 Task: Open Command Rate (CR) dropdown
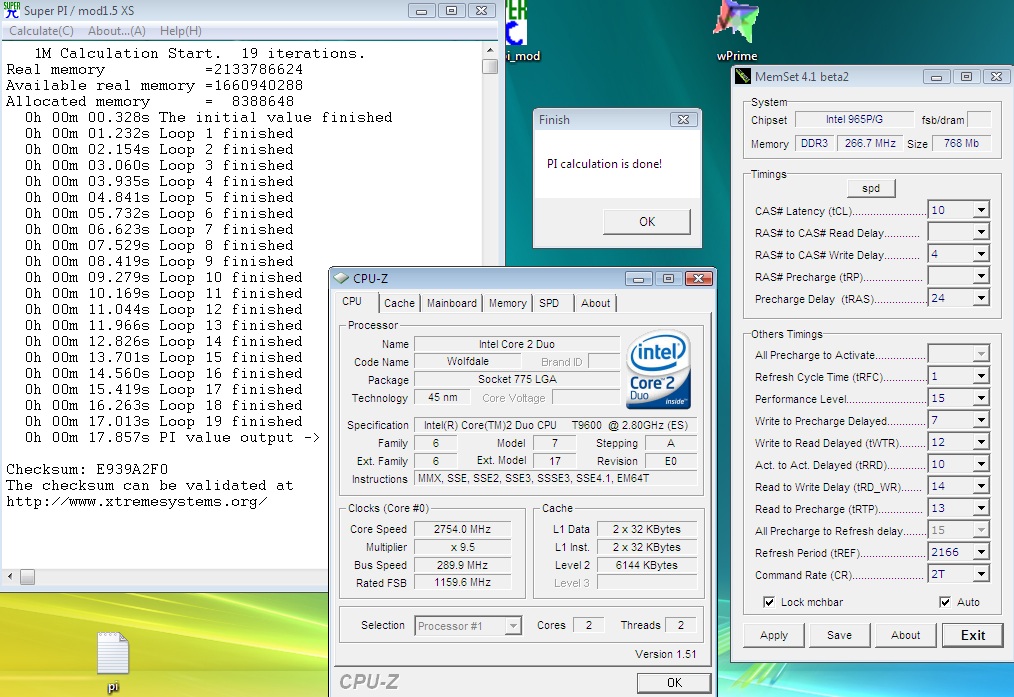pos(981,574)
